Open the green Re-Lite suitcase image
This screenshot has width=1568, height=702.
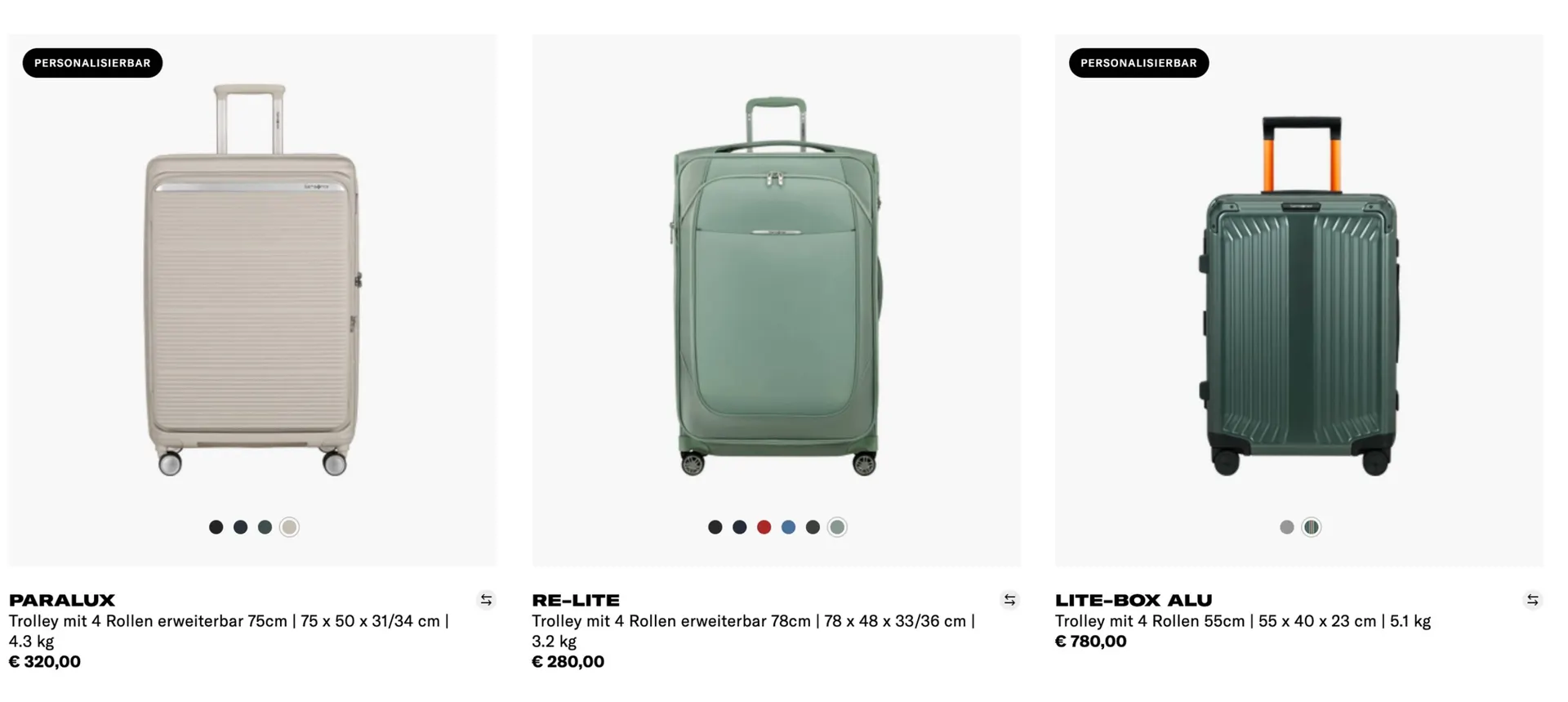click(x=776, y=286)
